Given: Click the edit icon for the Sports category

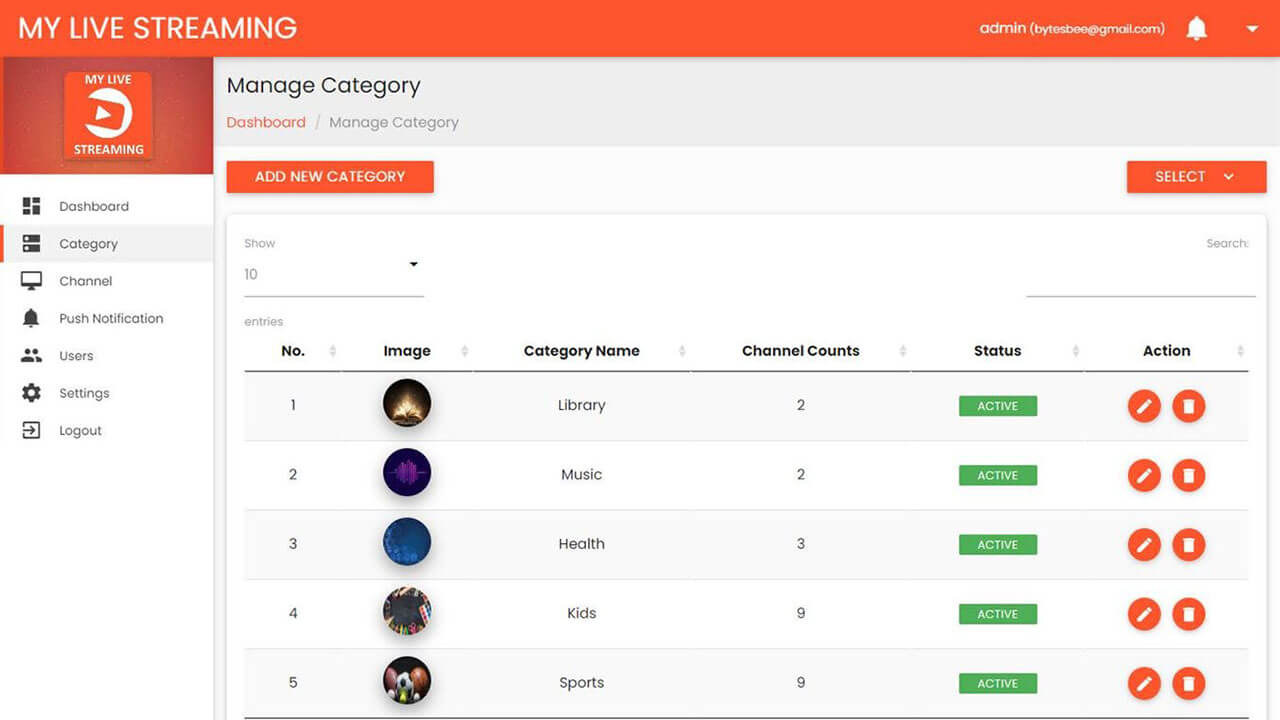Looking at the screenshot, I should [1144, 683].
